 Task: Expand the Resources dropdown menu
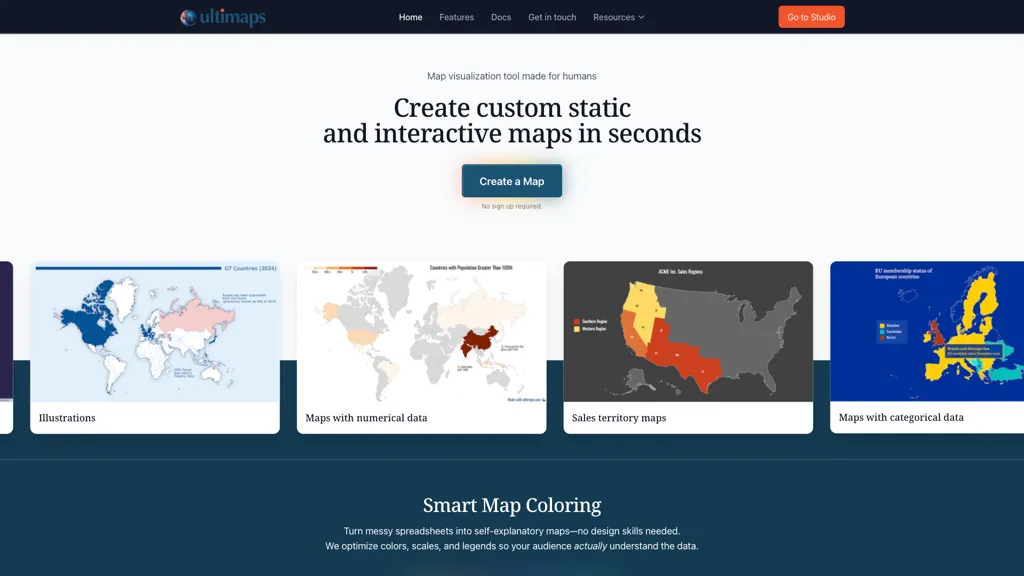pos(618,17)
